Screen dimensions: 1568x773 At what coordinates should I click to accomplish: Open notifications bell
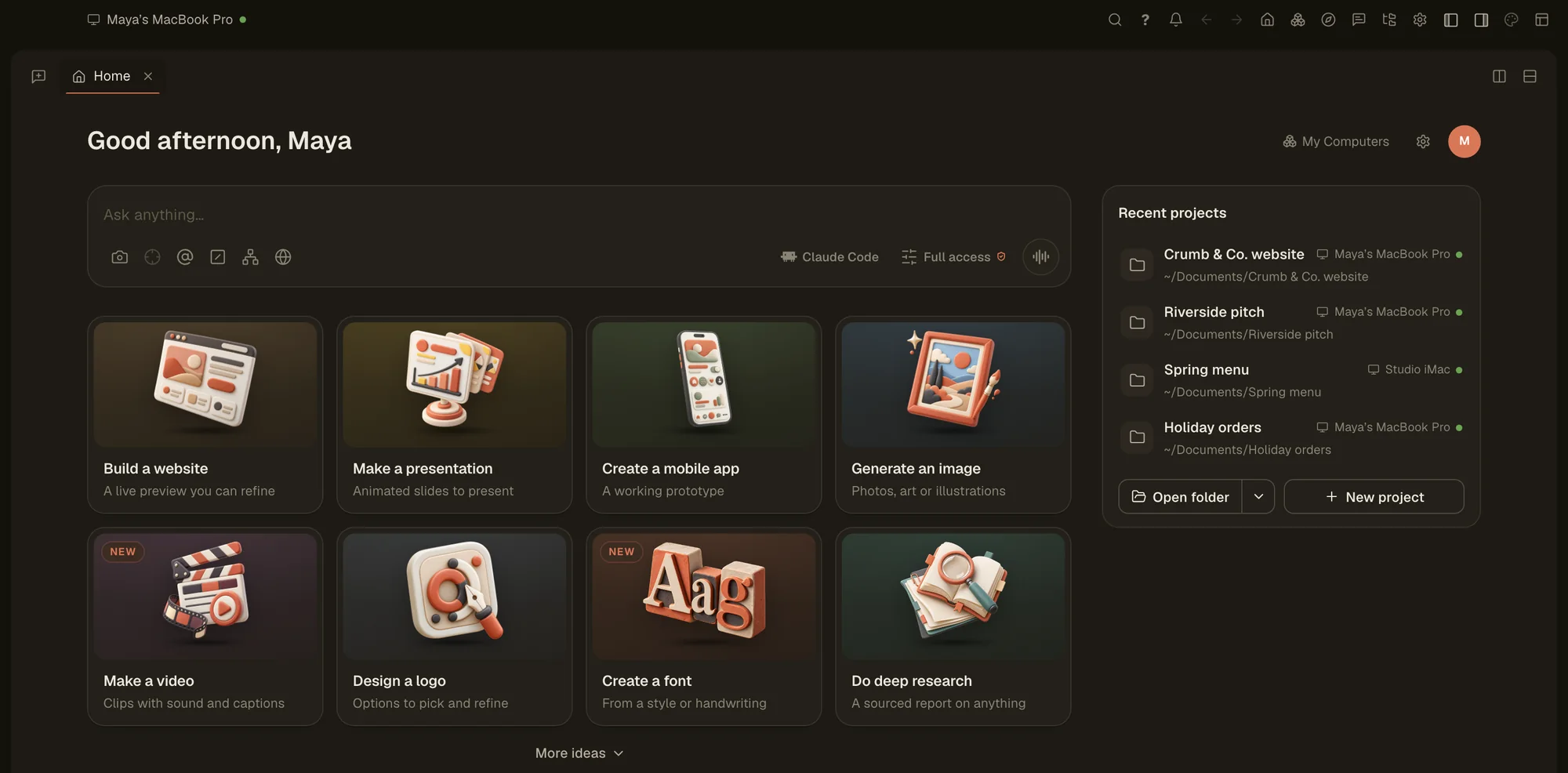(x=1176, y=20)
